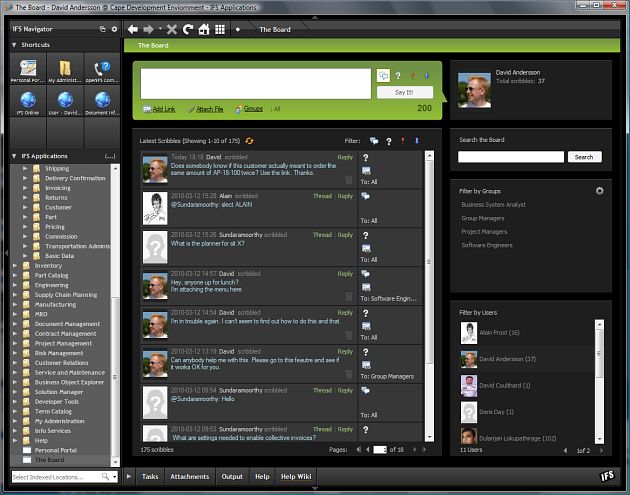
Task: Select question message type in composer
Action: point(398,76)
